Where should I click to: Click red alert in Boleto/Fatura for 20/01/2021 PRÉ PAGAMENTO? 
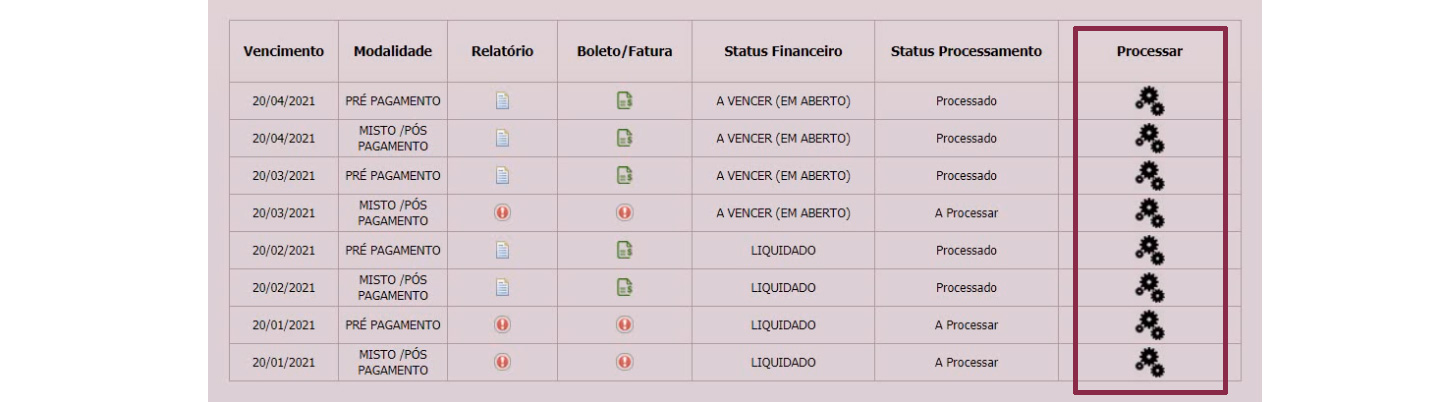624,325
